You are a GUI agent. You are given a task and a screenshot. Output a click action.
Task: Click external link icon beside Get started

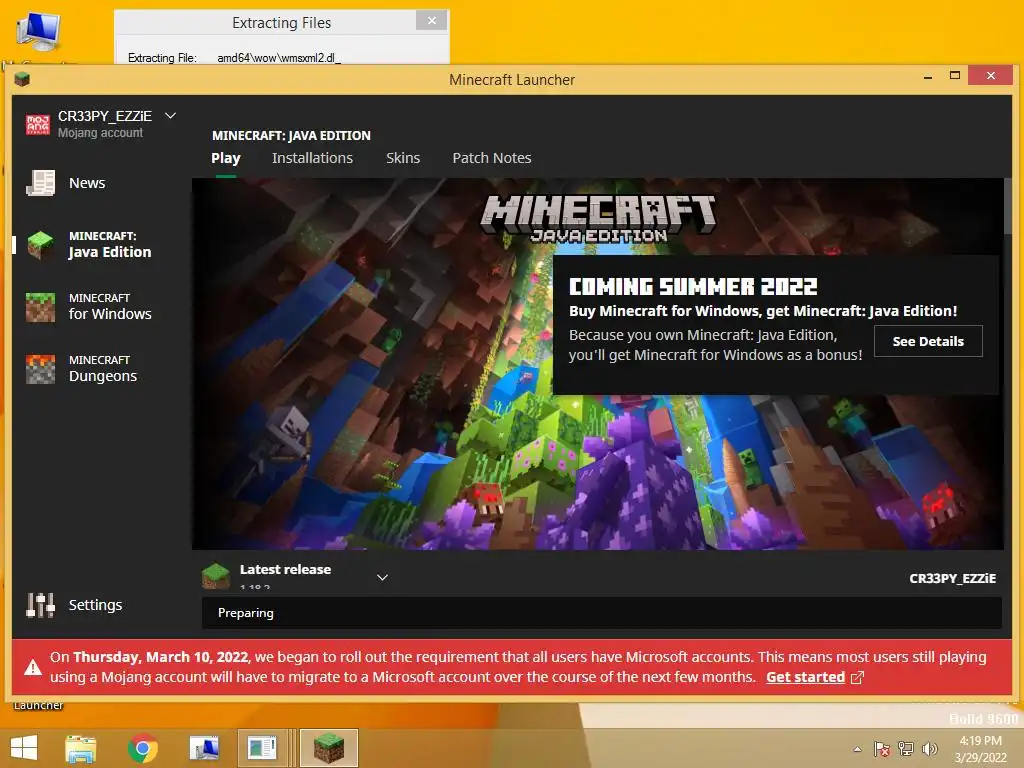point(857,678)
